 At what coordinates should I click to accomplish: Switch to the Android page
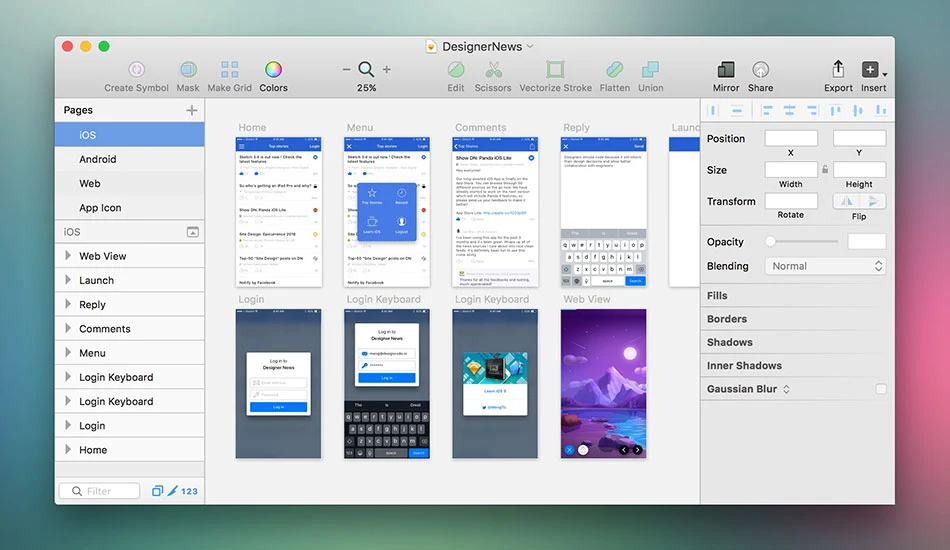[130, 159]
